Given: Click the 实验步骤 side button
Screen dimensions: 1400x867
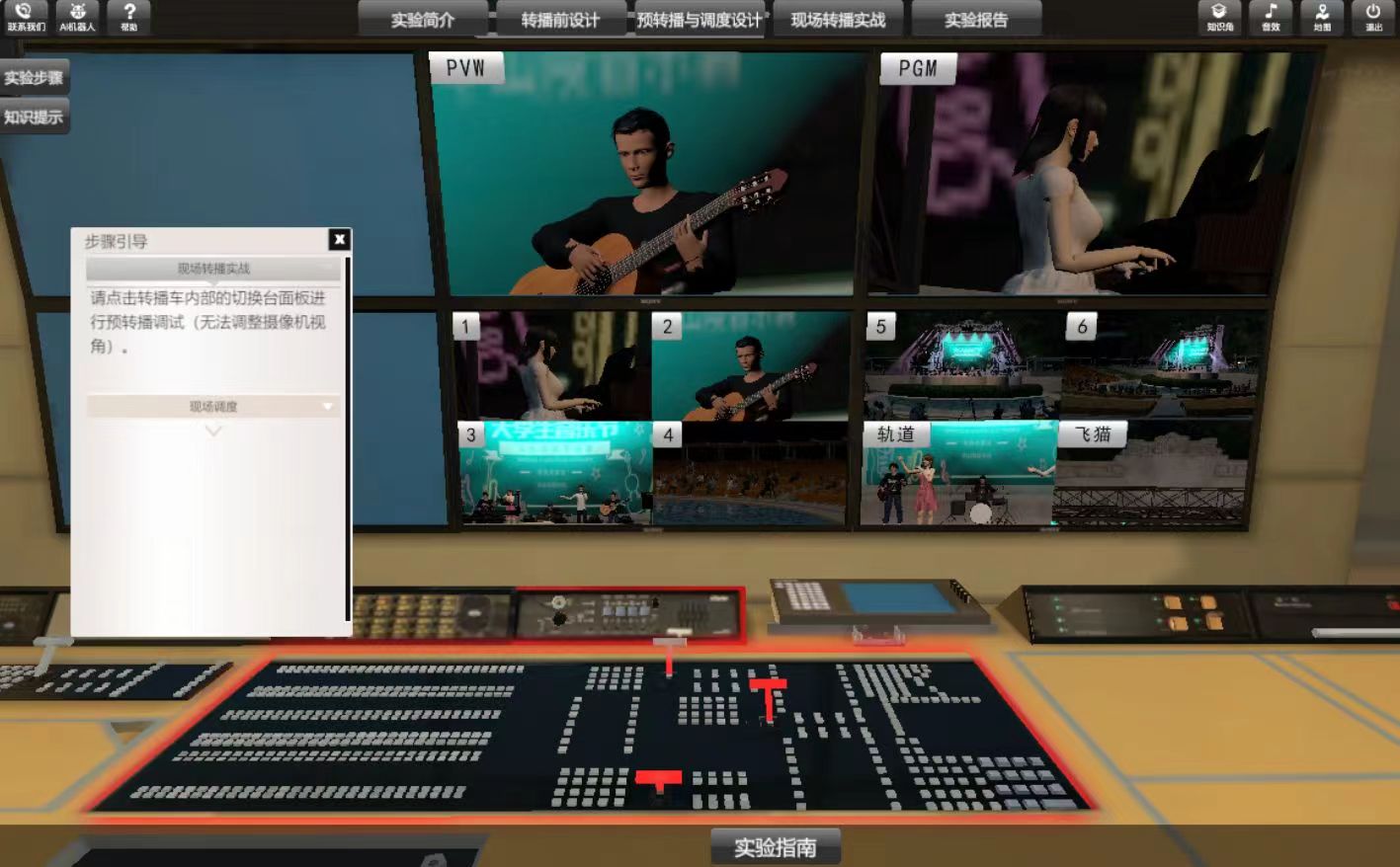Looking at the screenshot, I should tap(34, 78).
